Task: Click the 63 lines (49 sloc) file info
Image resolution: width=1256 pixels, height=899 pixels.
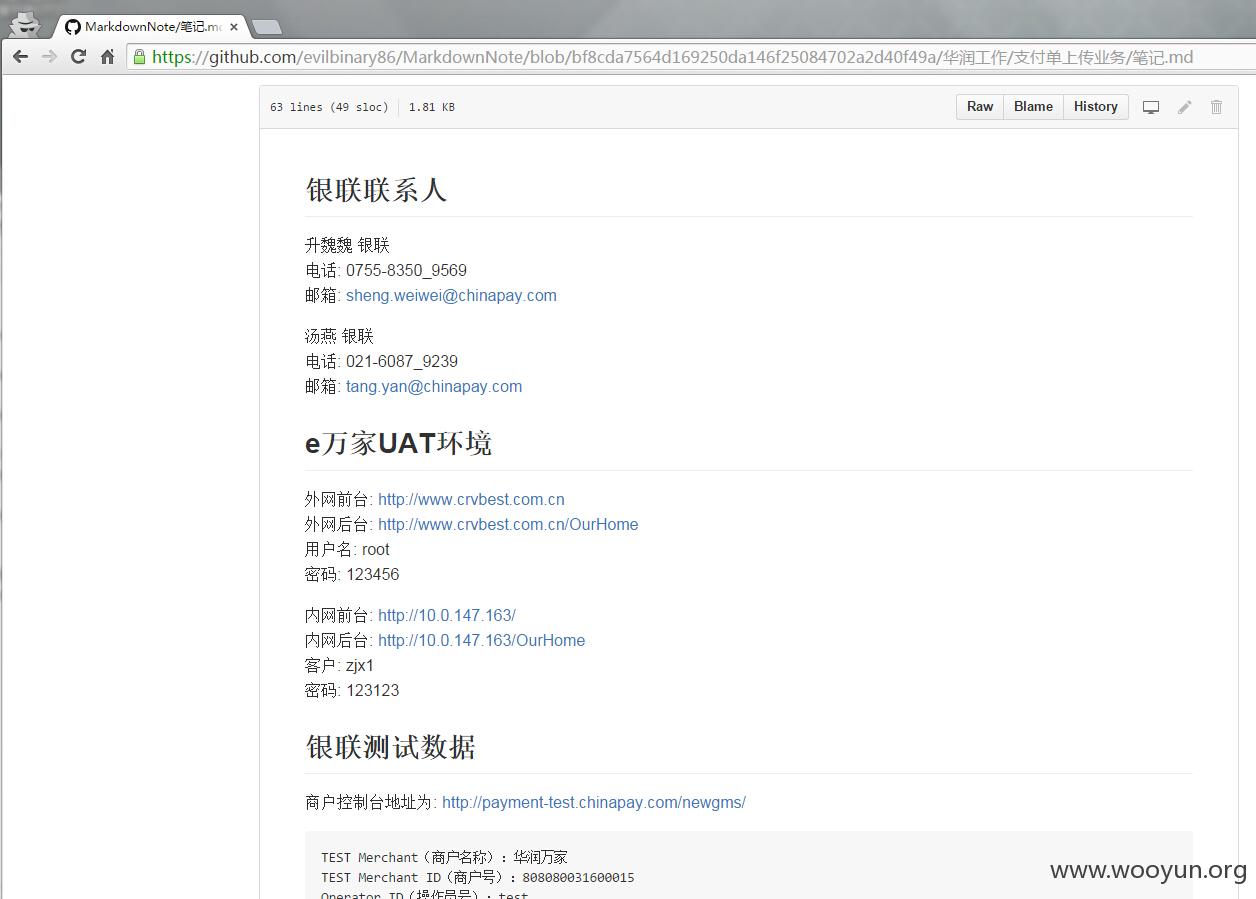Action: tap(329, 107)
